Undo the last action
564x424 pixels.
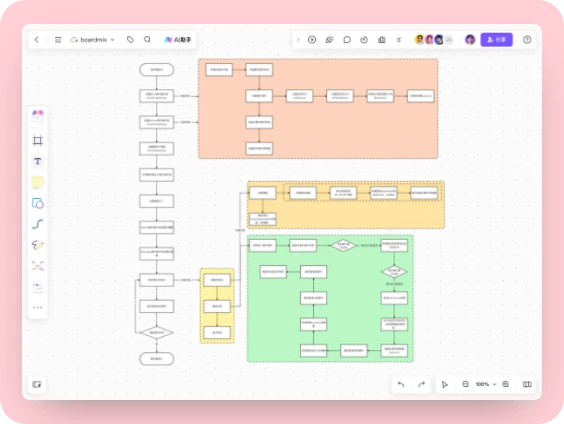(x=401, y=384)
